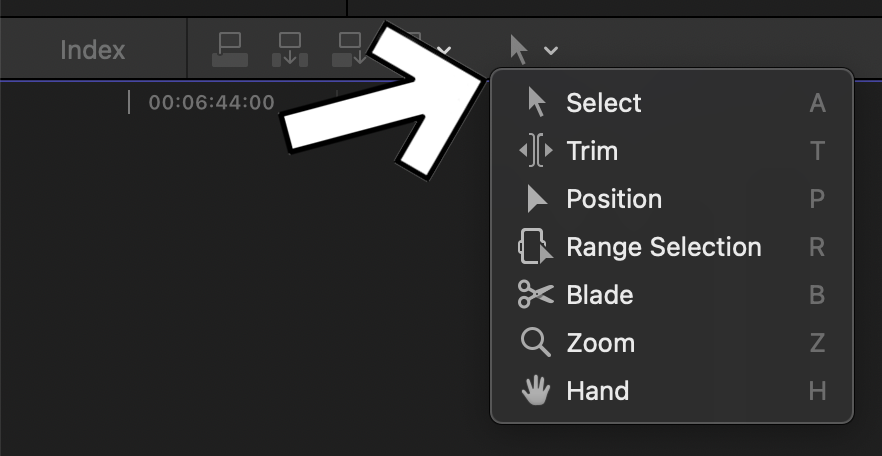Click the Append clip to storyline icon
882x456 pixels.
pos(349,49)
